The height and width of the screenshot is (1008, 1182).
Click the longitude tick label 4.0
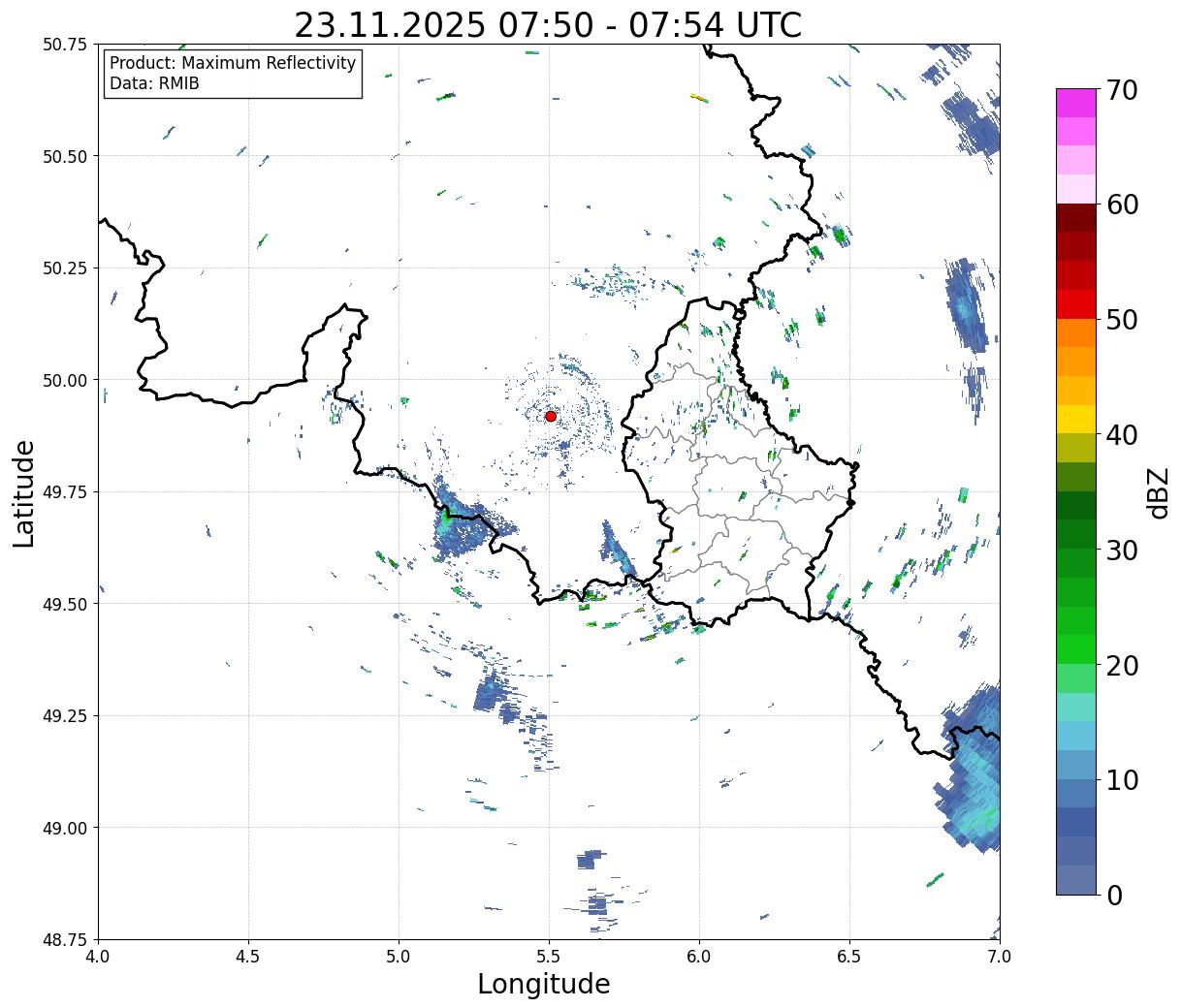pos(98,957)
